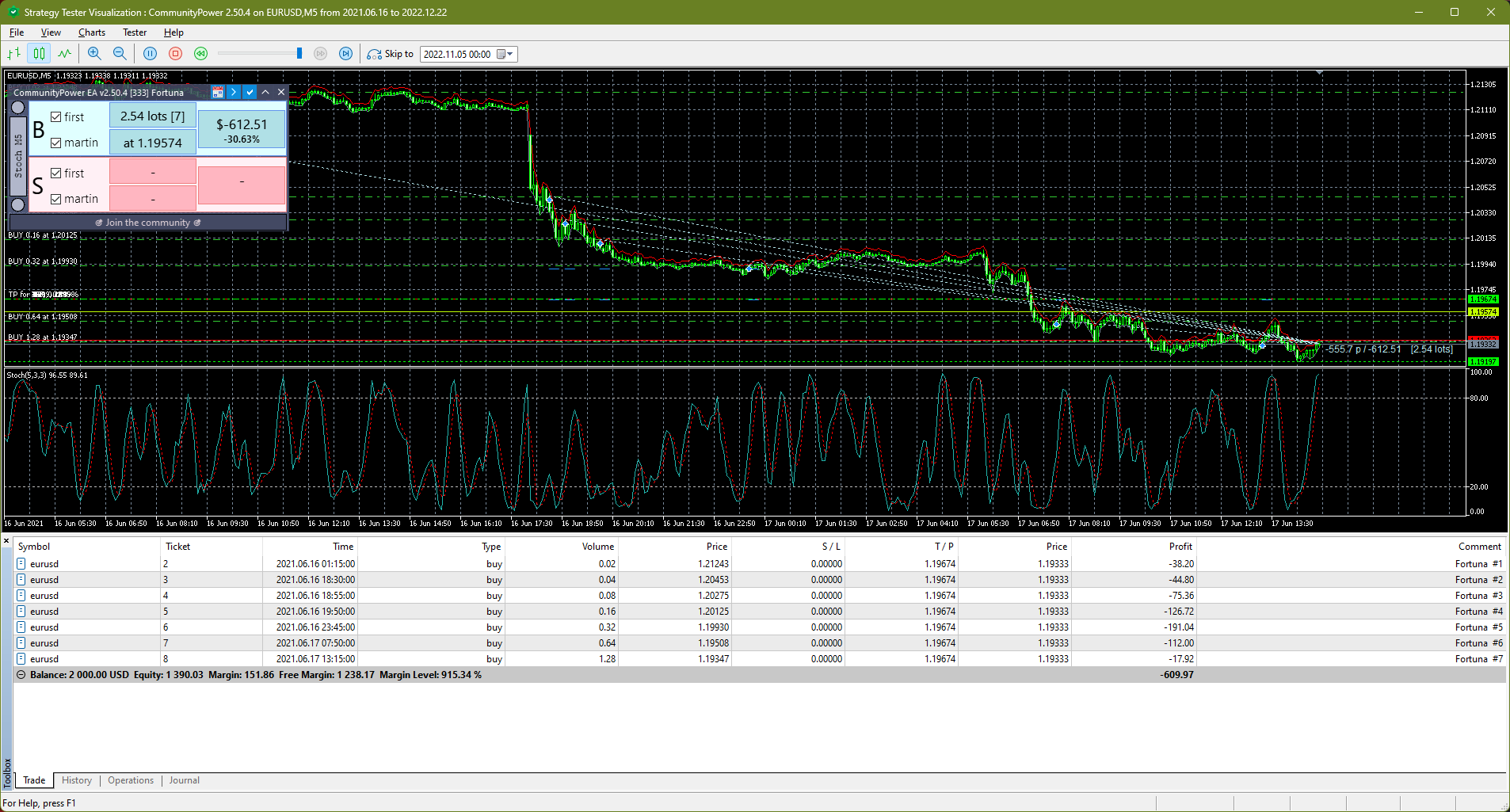Click the upper round button beside Stoch
This screenshot has width=1510, height=812.
(18, 108)
